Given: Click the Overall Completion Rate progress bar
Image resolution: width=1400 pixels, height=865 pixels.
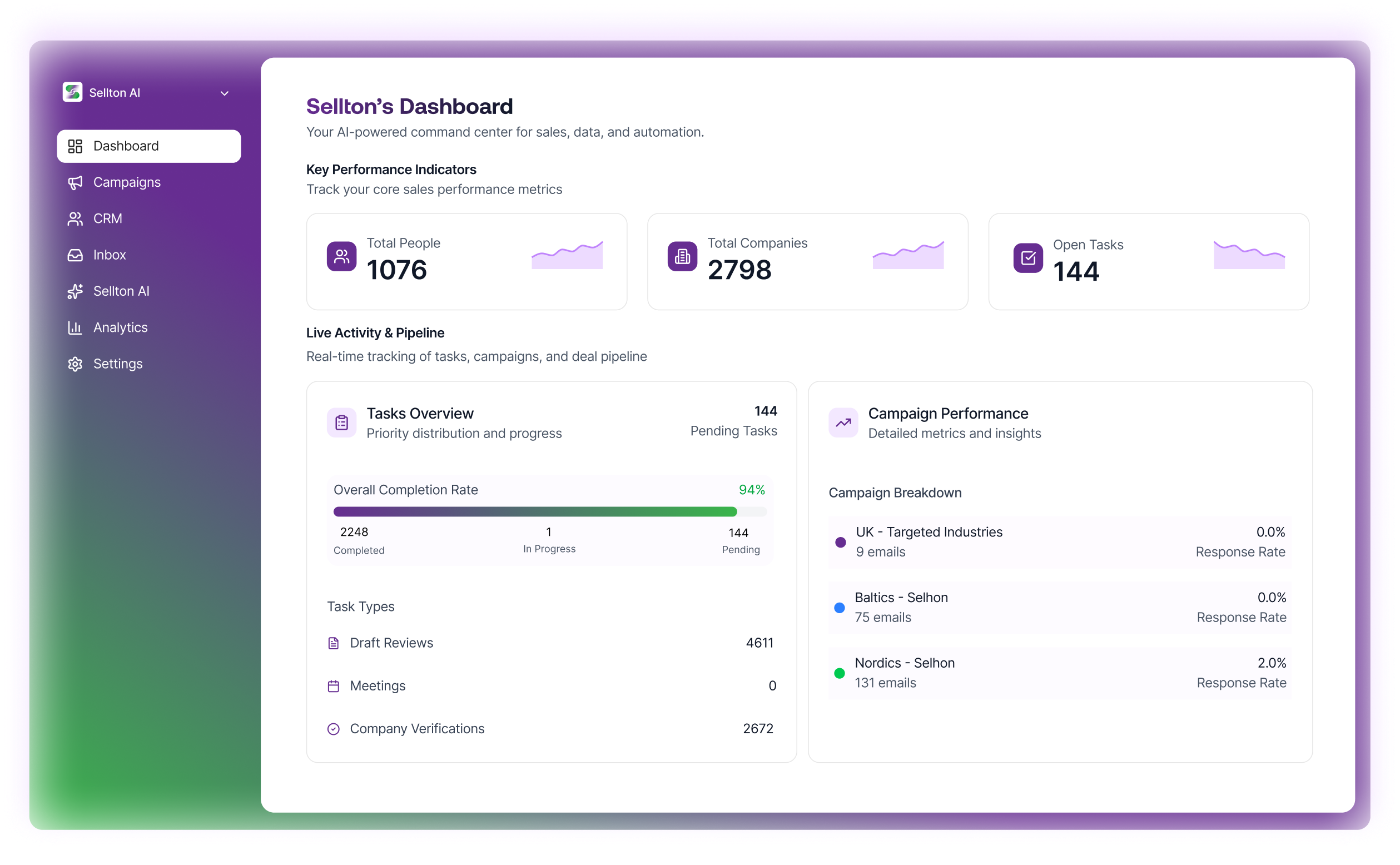Looking at the screenshot, I should [x=549, y=511].
